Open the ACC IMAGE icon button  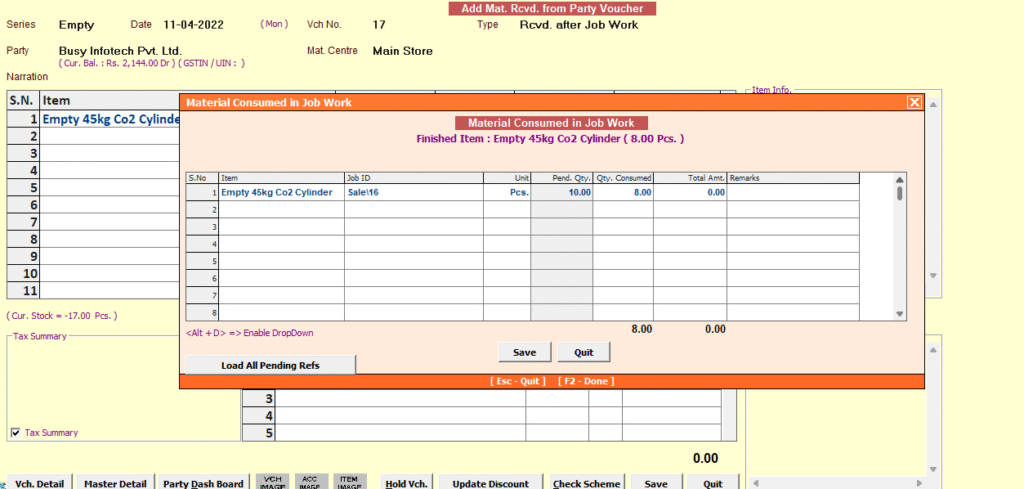pyautogui.click(x=310, y=482)
